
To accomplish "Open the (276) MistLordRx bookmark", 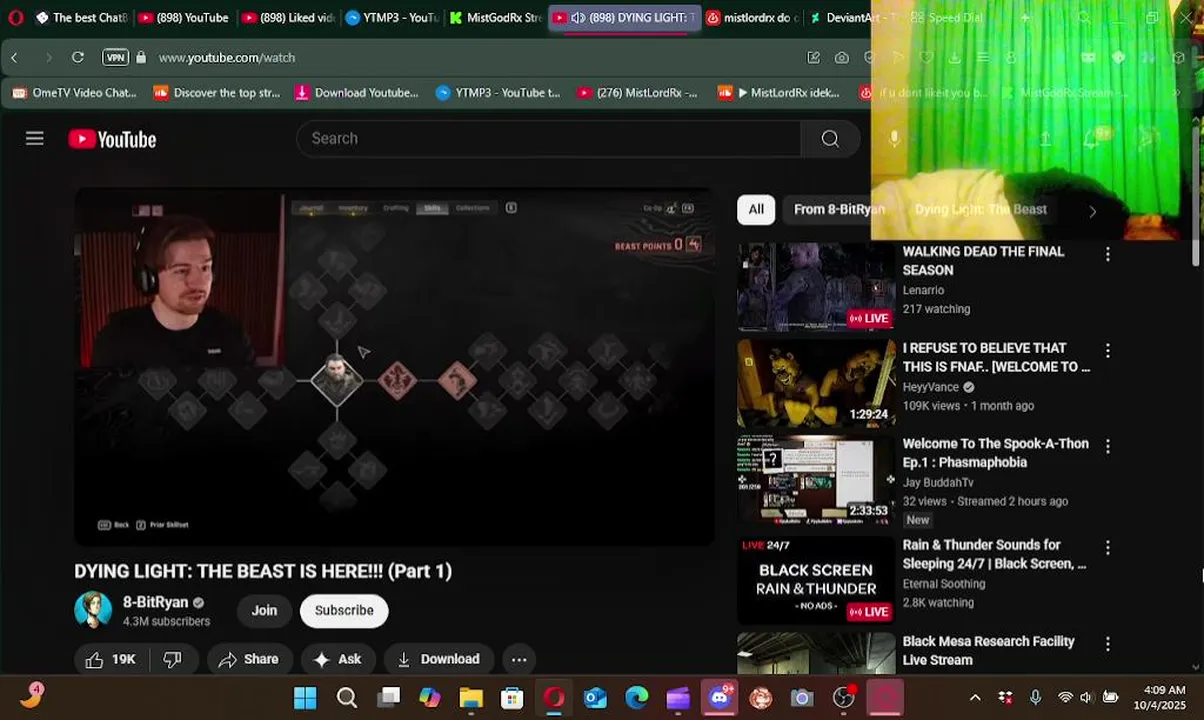I will [637, 92].
